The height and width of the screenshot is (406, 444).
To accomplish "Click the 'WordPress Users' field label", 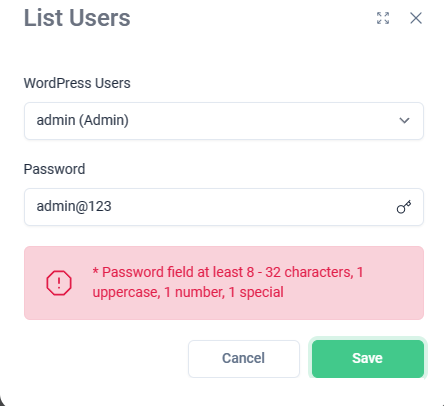I will tap(77, 83).
